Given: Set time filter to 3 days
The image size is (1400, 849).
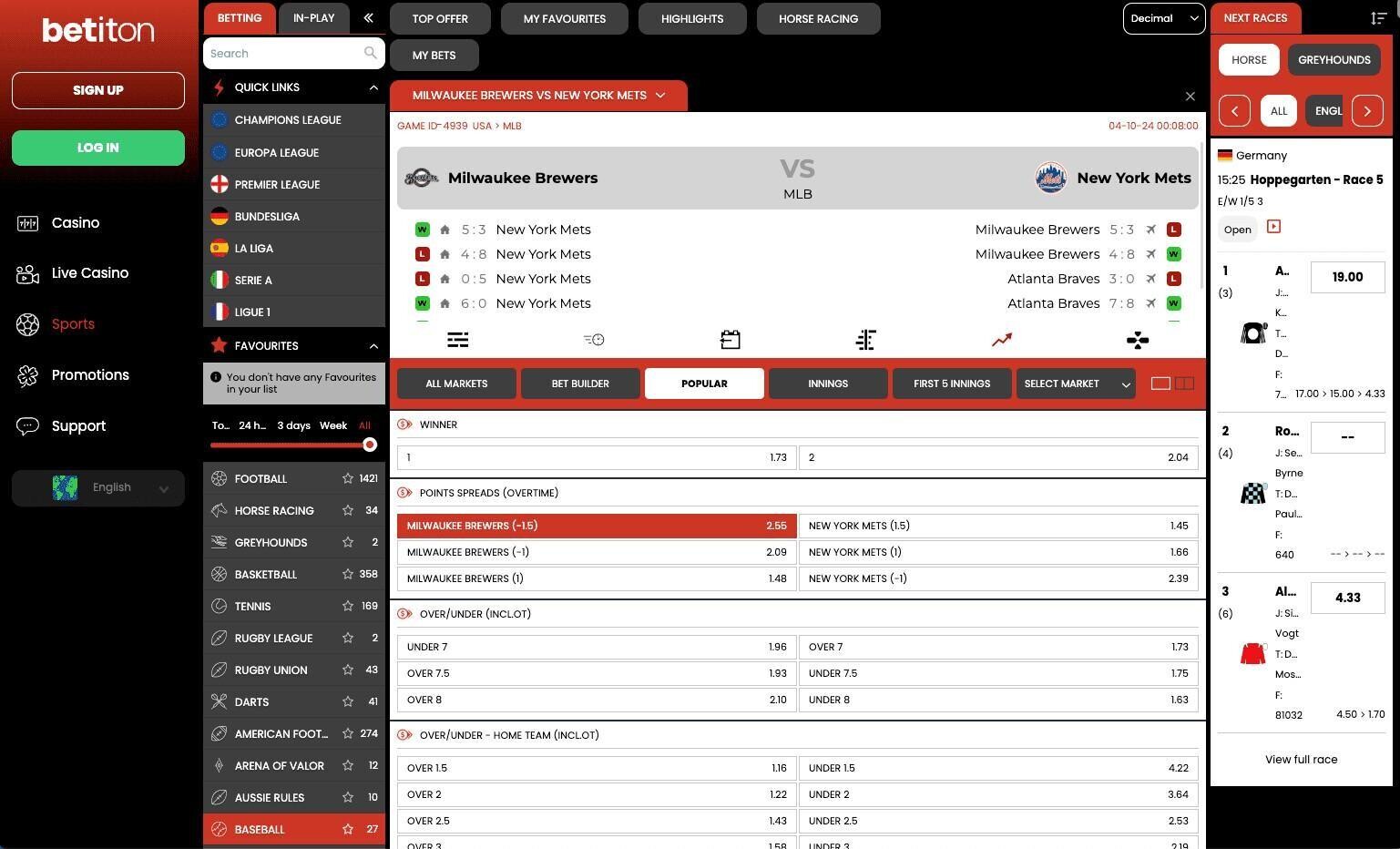Looking at the screenshot, I should (293, 425).
